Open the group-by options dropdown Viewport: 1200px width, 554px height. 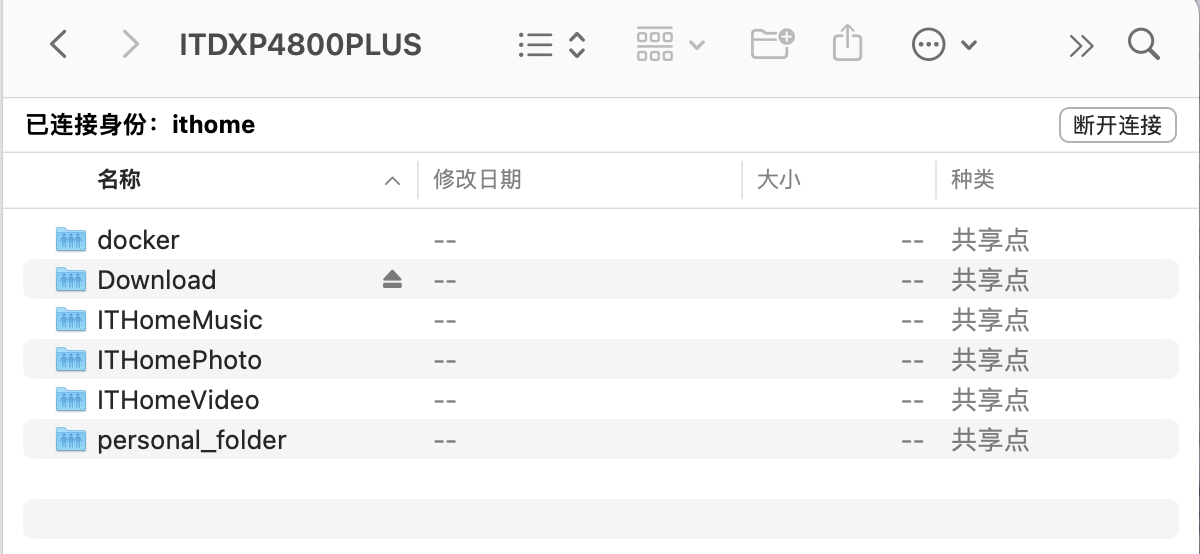(670, 45)
